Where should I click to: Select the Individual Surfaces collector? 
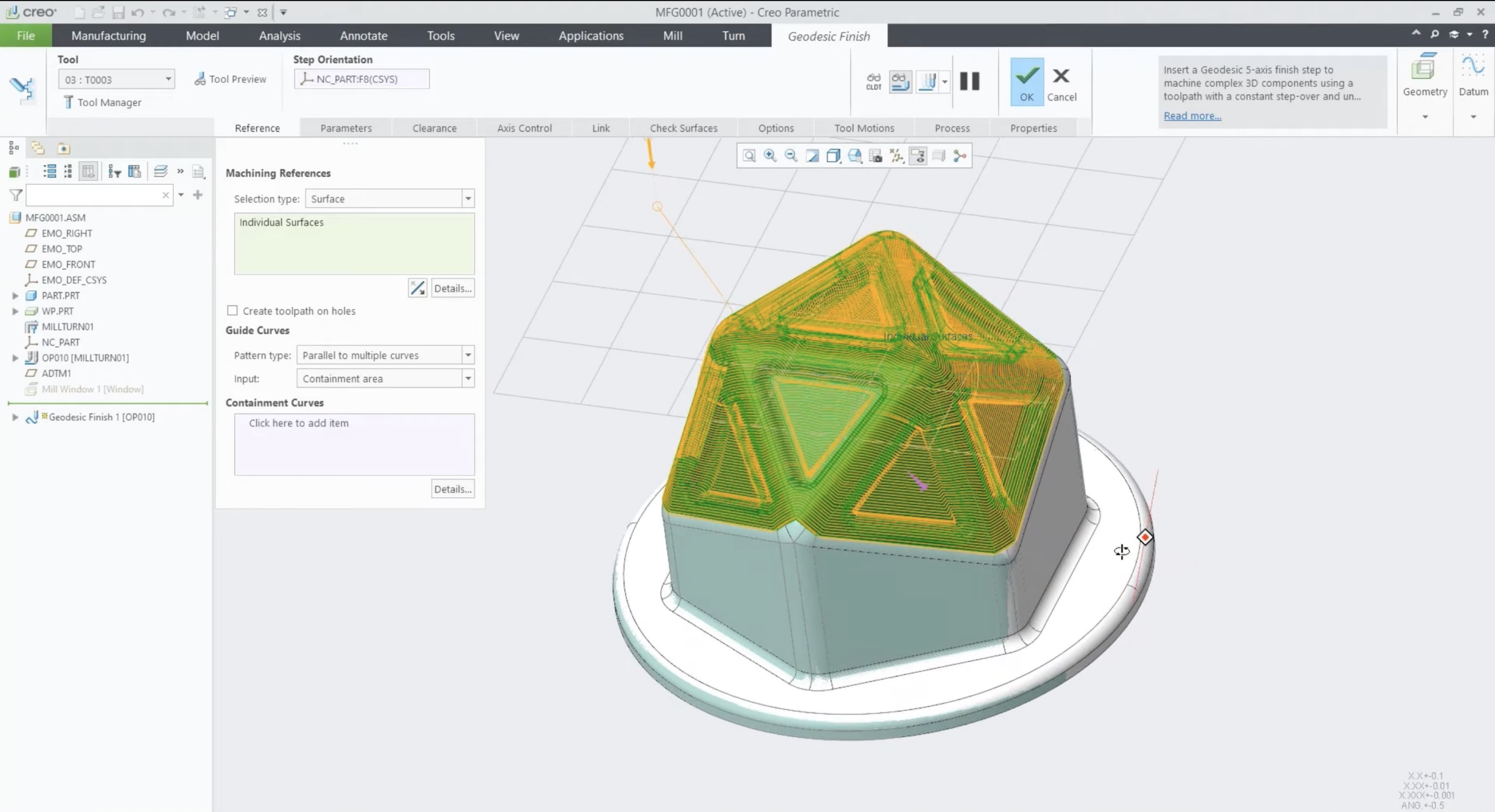point(354,243)
